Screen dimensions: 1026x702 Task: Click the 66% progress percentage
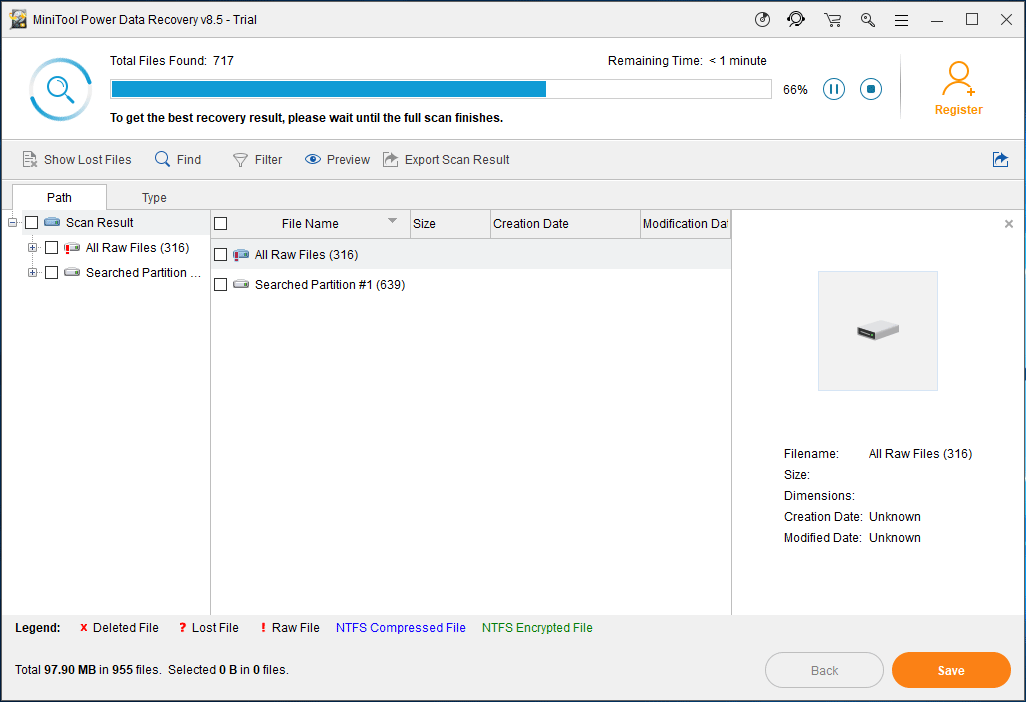coord(795,90)
